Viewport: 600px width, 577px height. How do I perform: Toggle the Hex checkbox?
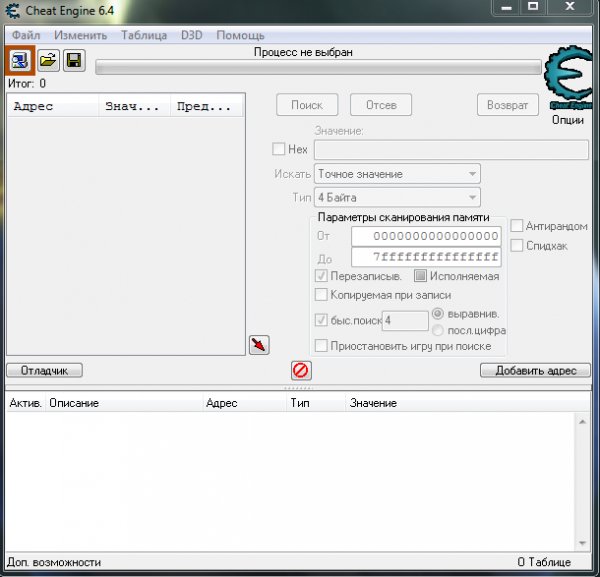279,148
